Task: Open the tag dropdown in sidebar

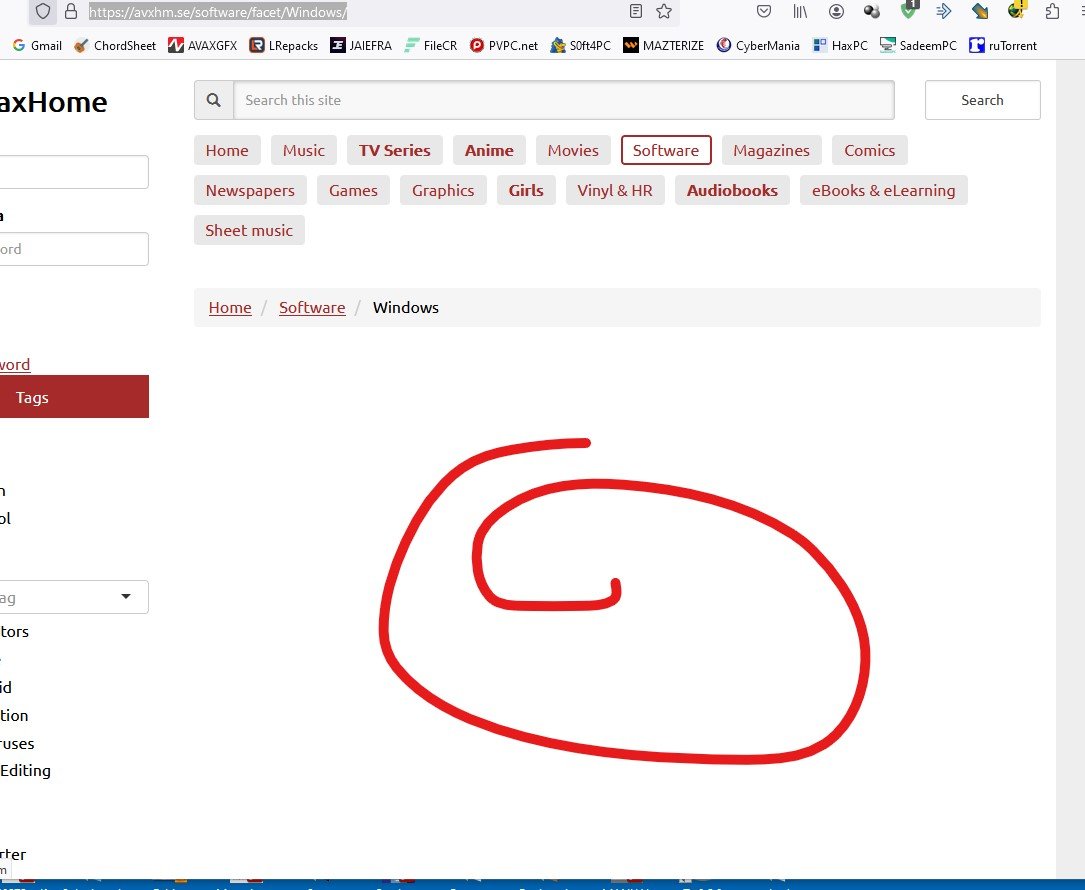Action: [74, 597]
